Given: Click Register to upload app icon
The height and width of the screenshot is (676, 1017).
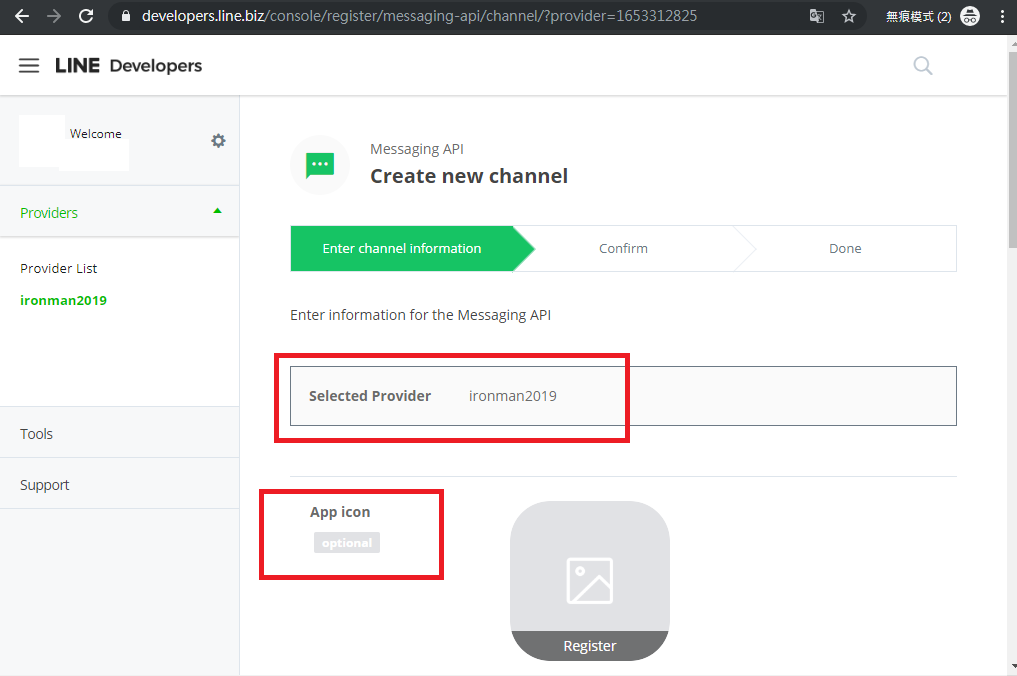Looking at the screenshot, I should [590, 646].
